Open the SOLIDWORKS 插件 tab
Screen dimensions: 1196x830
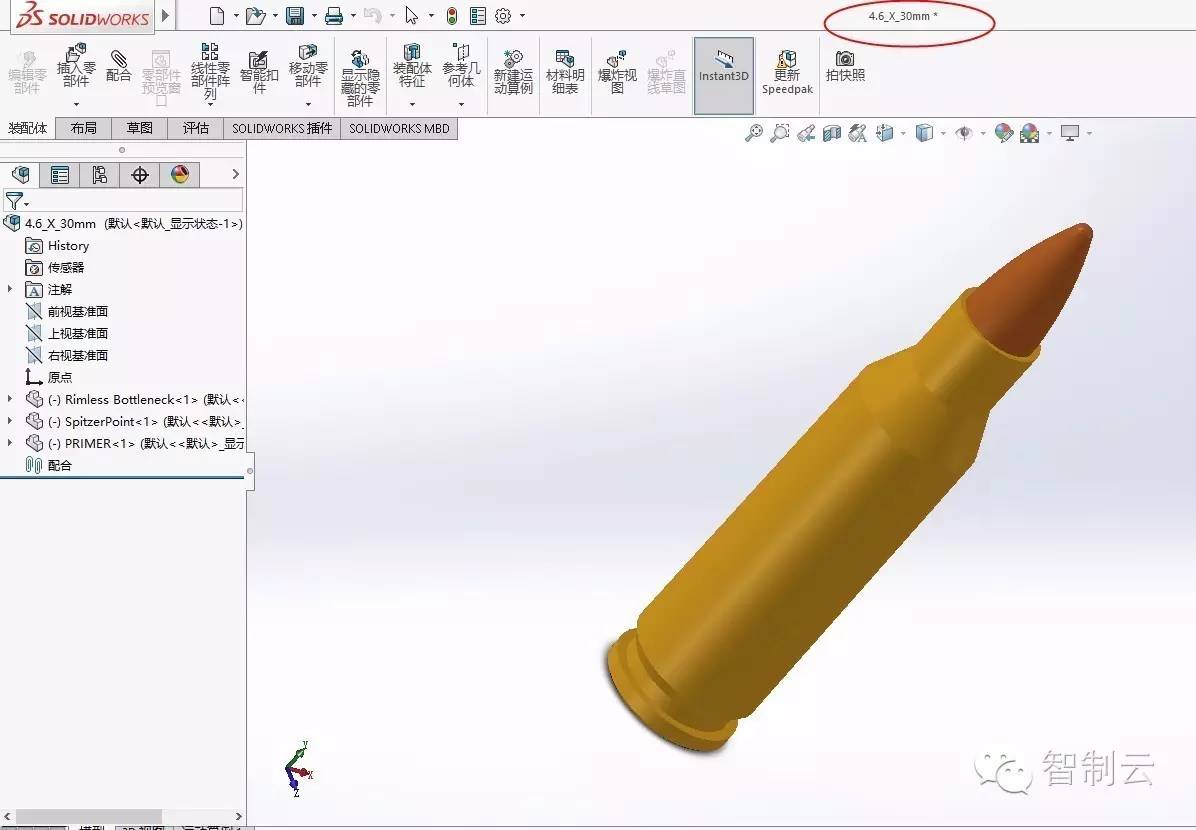coord(282,128)
